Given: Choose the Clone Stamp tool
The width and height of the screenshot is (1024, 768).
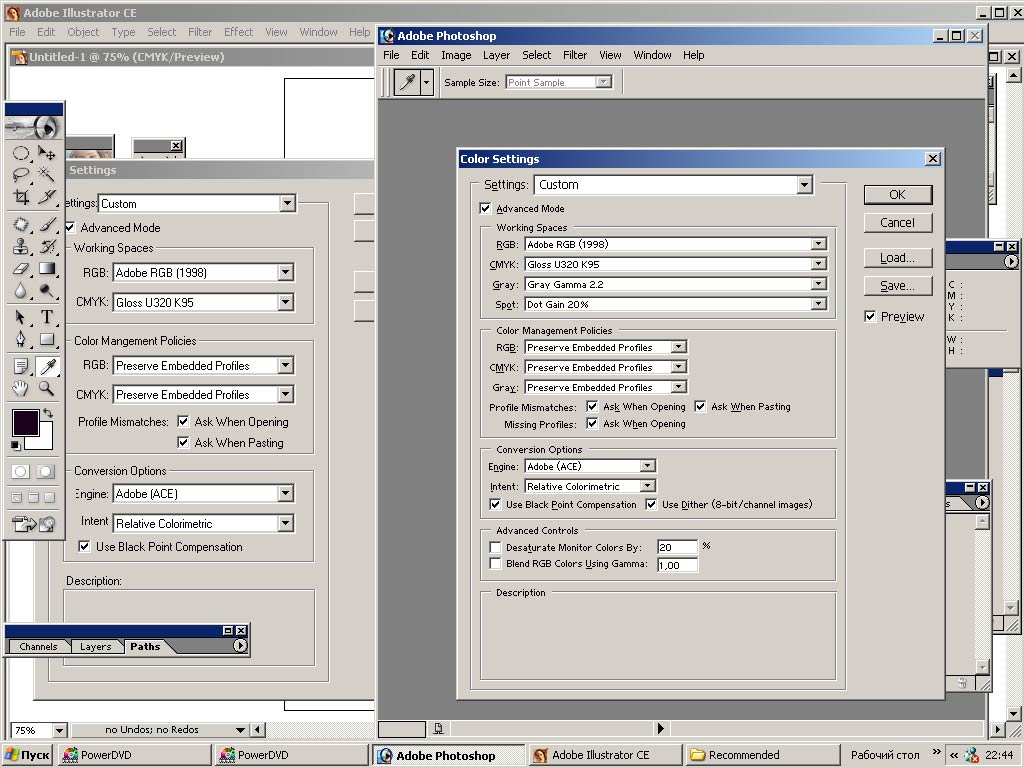Looking at the screenshot, I should click(x=21, y=246).
